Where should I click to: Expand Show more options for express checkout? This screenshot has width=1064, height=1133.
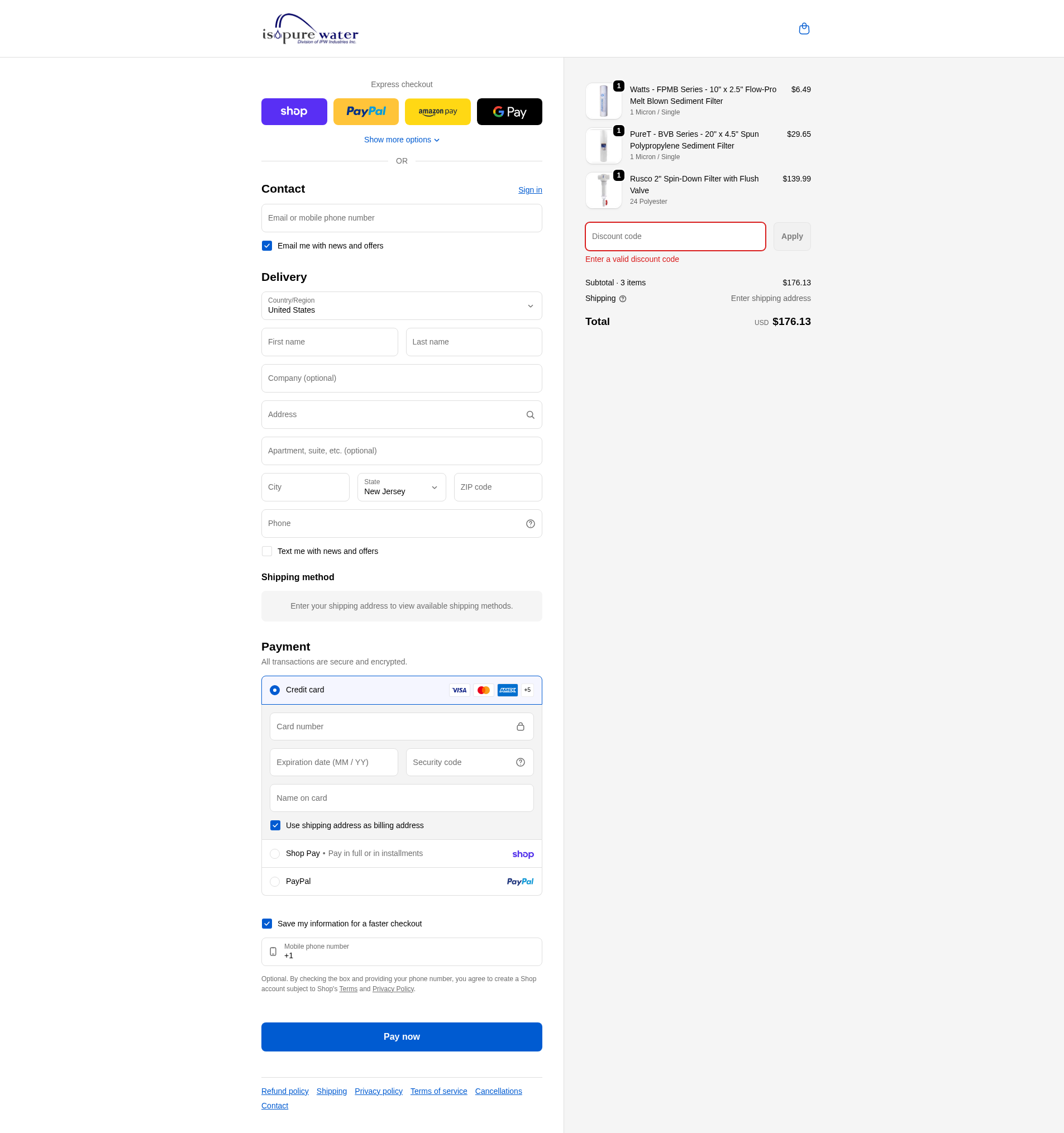pyautogui.click(x=401, y=140)
